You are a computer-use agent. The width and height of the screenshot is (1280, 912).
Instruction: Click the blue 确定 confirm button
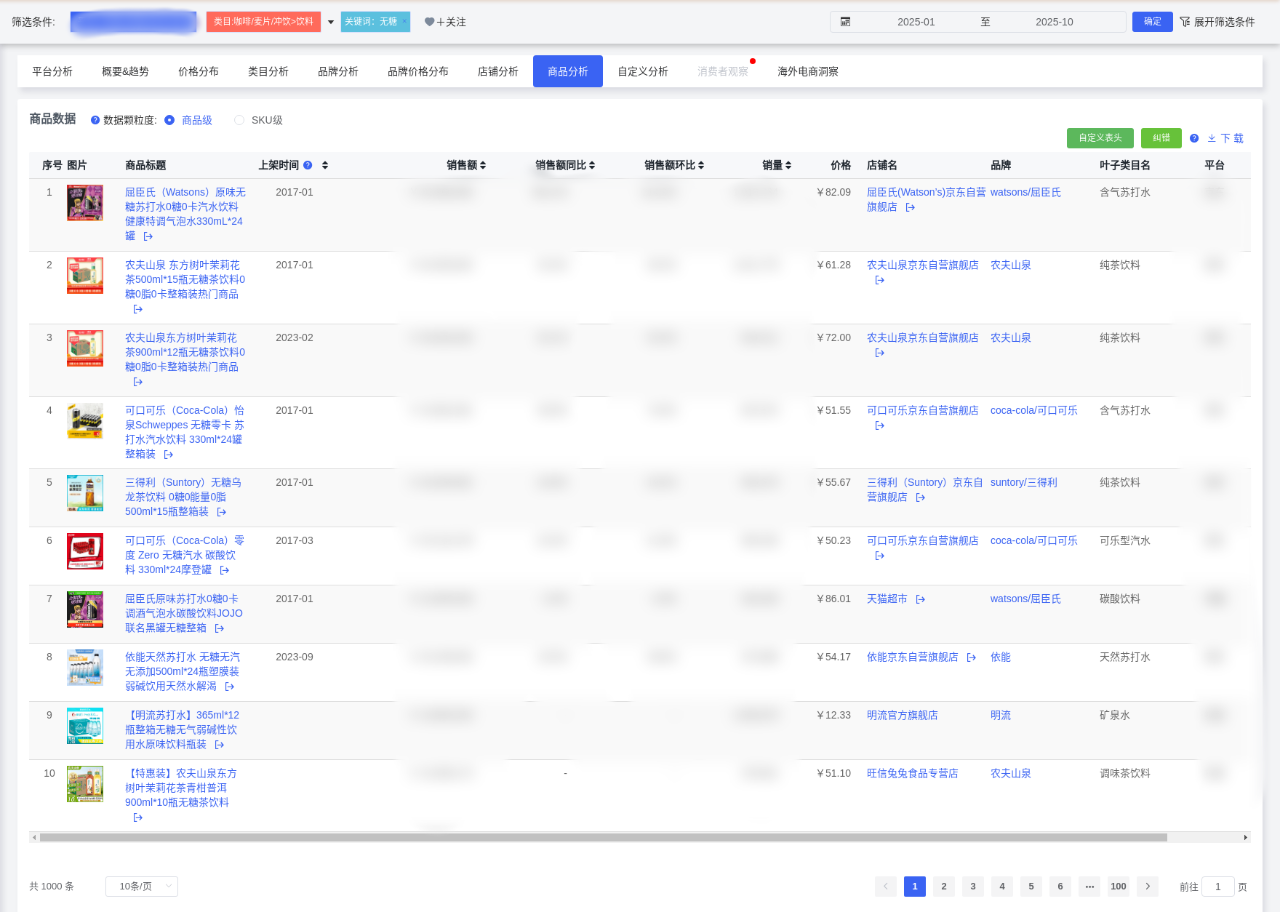click(1152, 22)
